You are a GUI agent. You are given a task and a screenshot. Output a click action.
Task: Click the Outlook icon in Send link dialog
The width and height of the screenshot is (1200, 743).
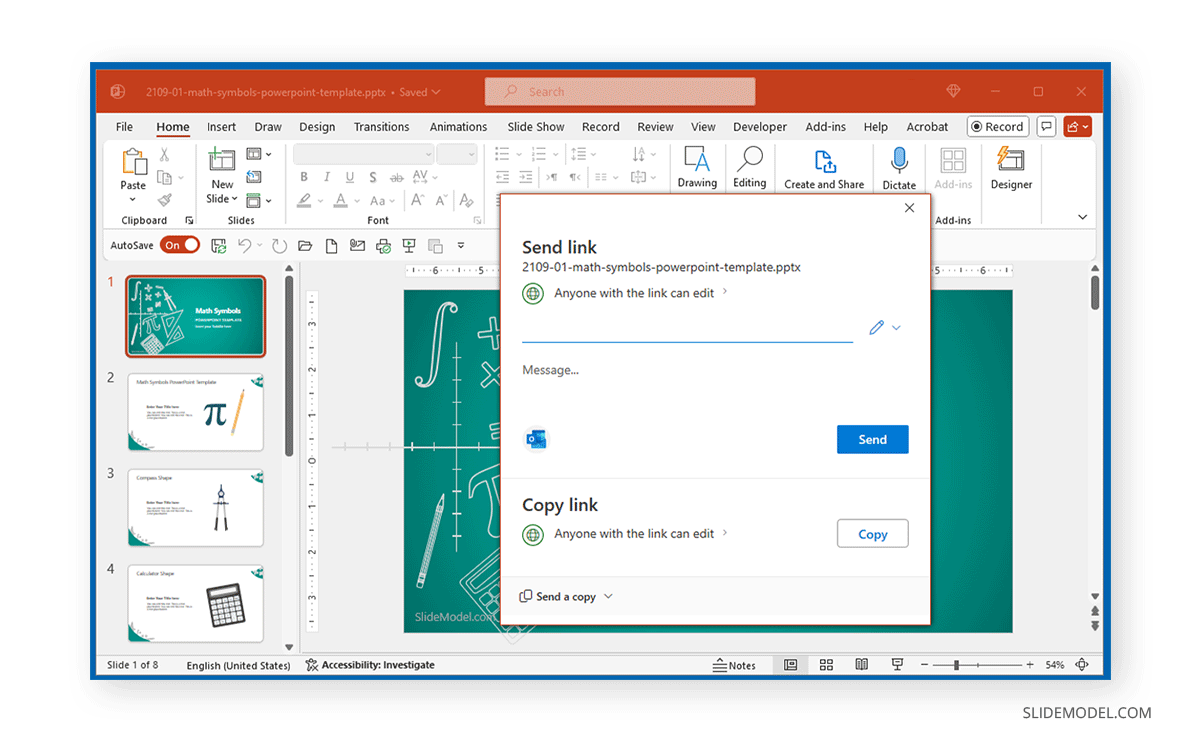click(x=535, y=439)
